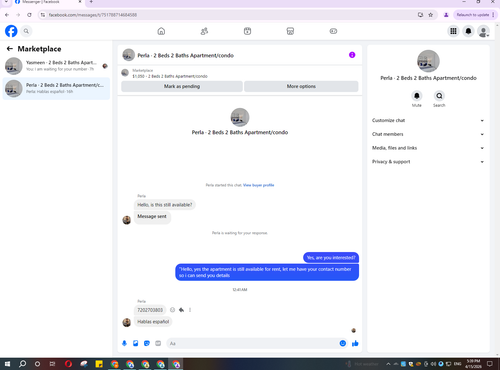
Task: Click the browser reload button
Action: click(x=29, y=15)
